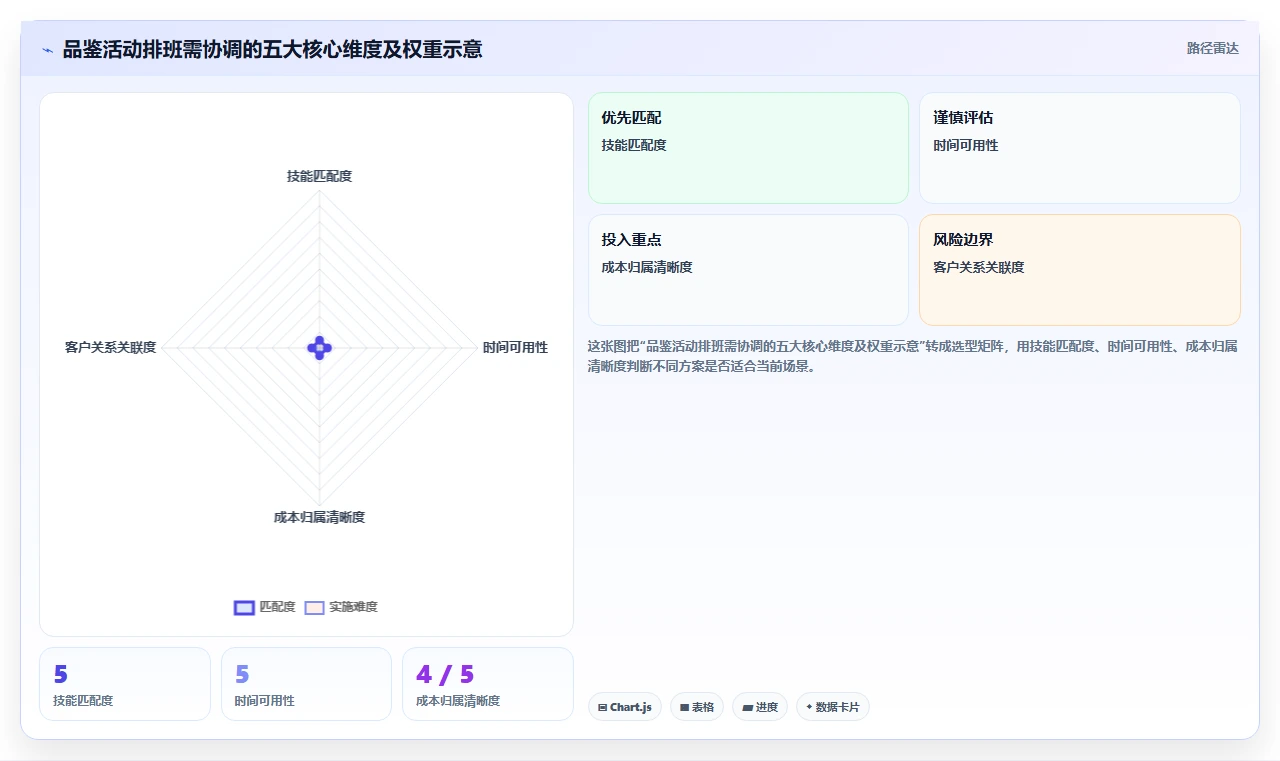Select the 进度 tag
The height and width of the screenshot is (761, 1280).
click(x=760, y=707)
